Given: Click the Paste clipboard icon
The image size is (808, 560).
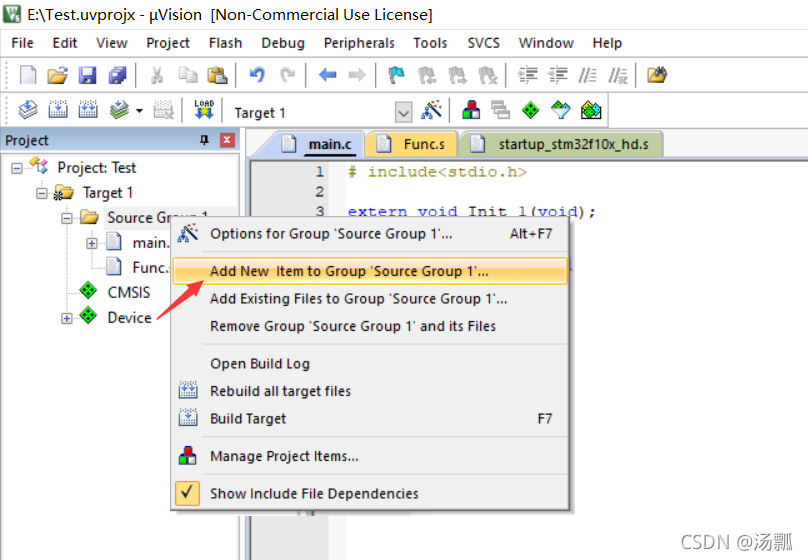Looking at the screenshot, I should (217, 75).
